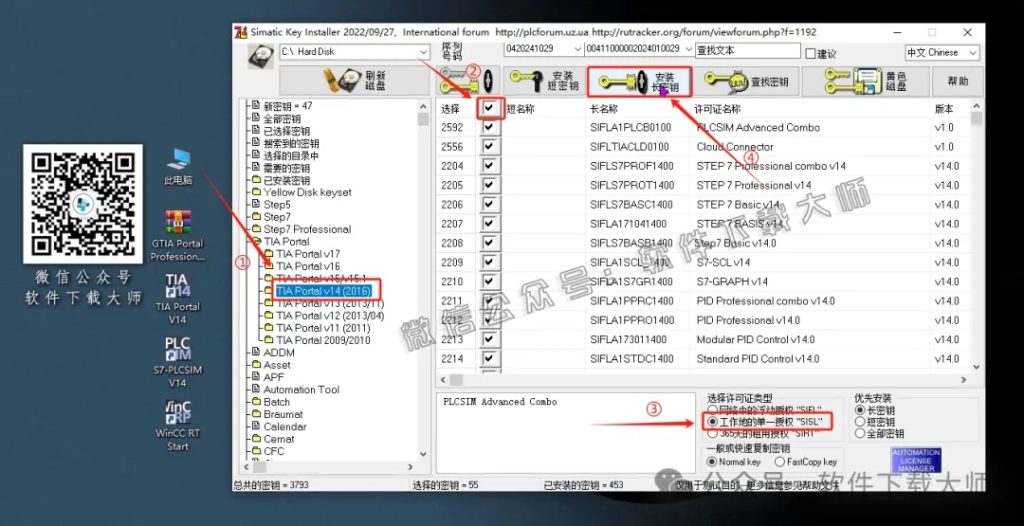Select the 新密钥 = 47 tree item
The image size is (1024, 526).
287,106
